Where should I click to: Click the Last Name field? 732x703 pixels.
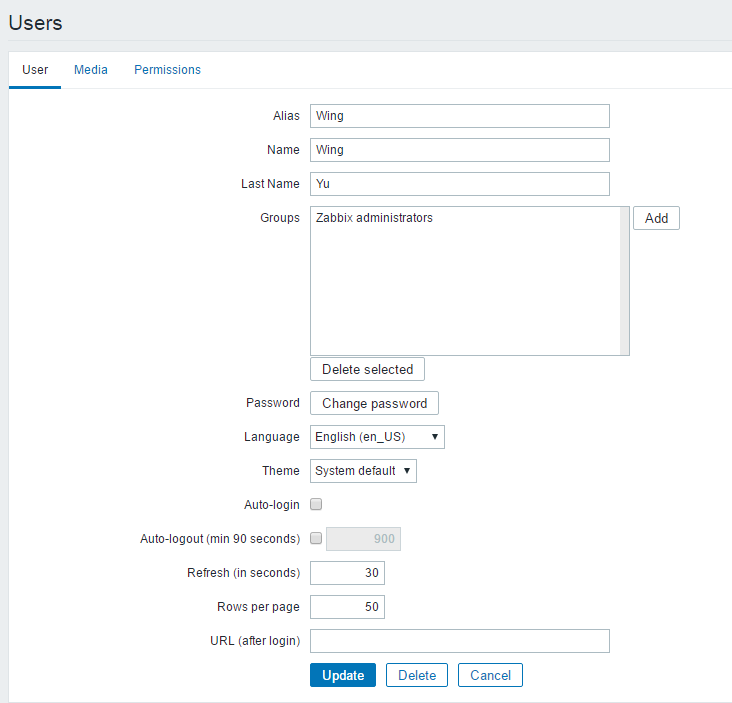[459, 184]
